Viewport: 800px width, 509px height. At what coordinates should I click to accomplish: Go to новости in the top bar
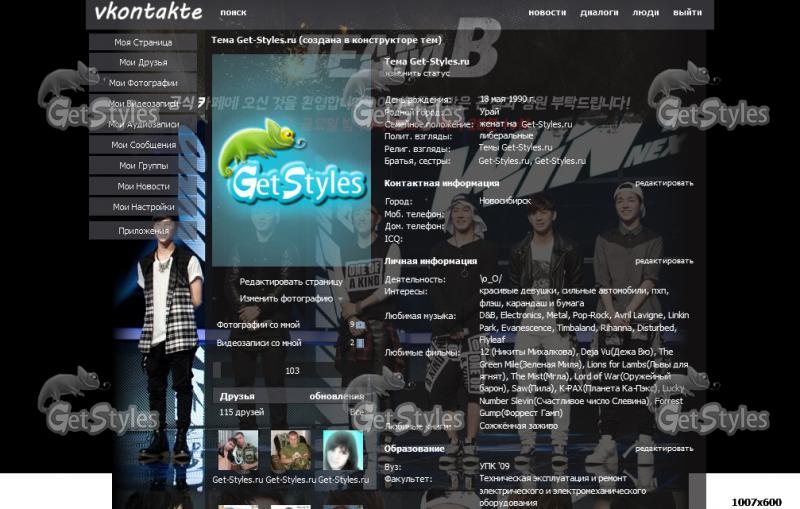[547, 13]
